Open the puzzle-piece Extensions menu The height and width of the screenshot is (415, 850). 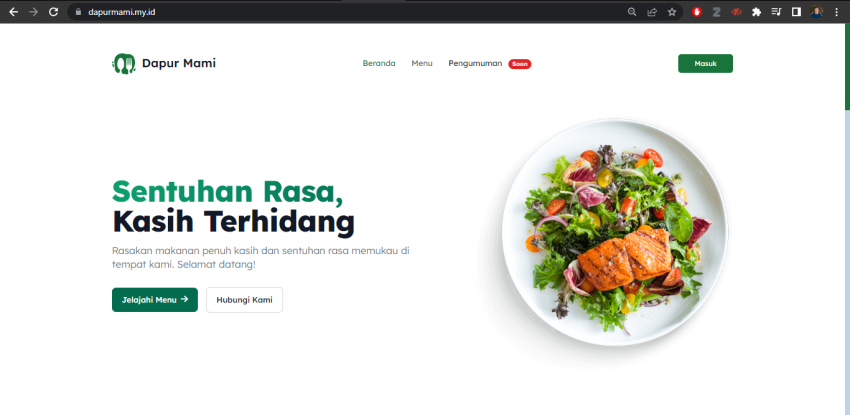click(x=756, y=12)
